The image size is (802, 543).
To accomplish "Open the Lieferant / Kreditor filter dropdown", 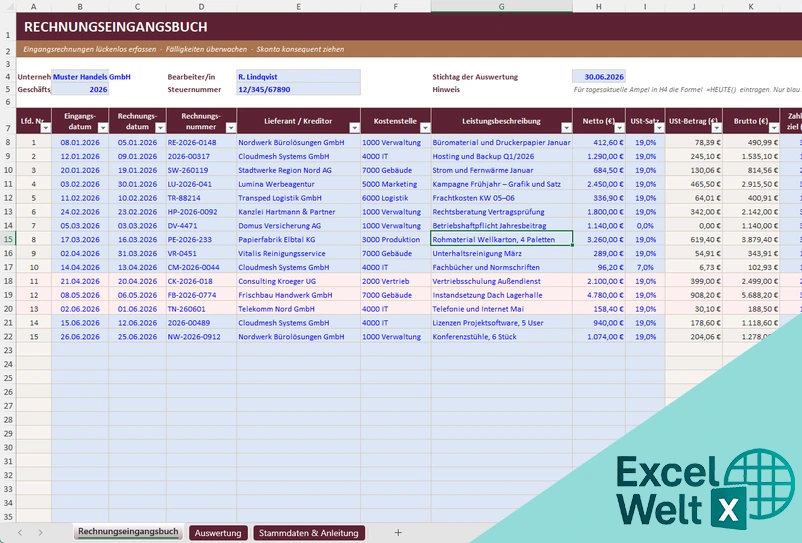I will (354, 128).
